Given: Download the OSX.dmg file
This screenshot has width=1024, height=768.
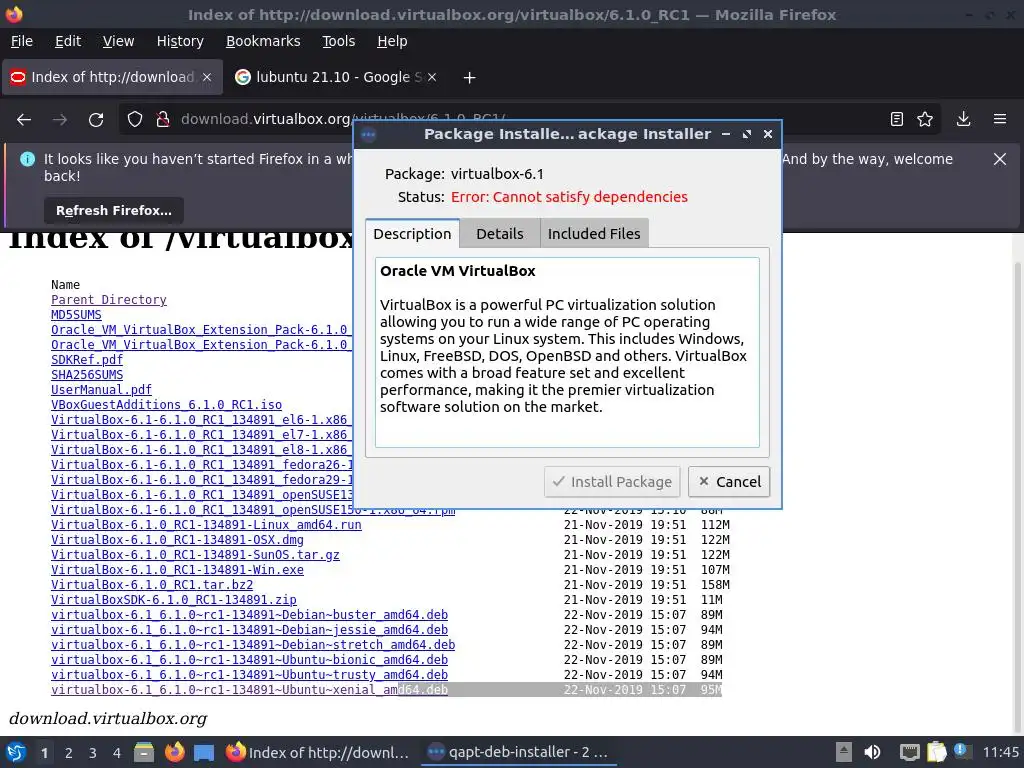Looking at the screenshot, I should 178,539.
